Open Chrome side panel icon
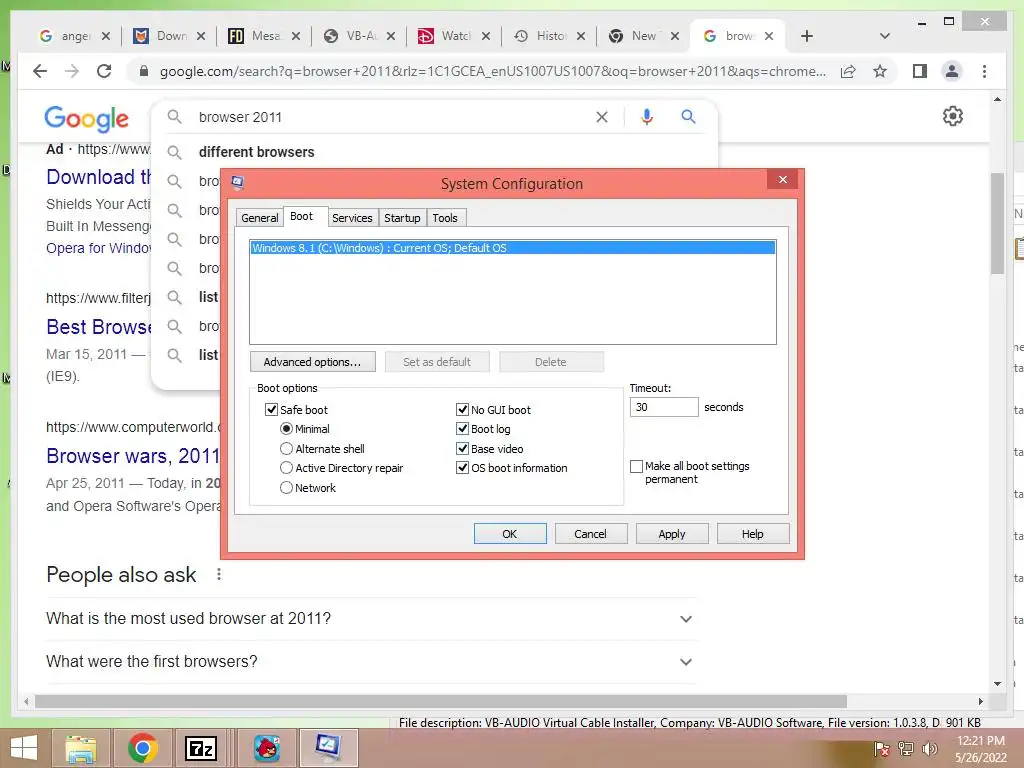Screen dimensions: 1024x768 coord(920,71)
